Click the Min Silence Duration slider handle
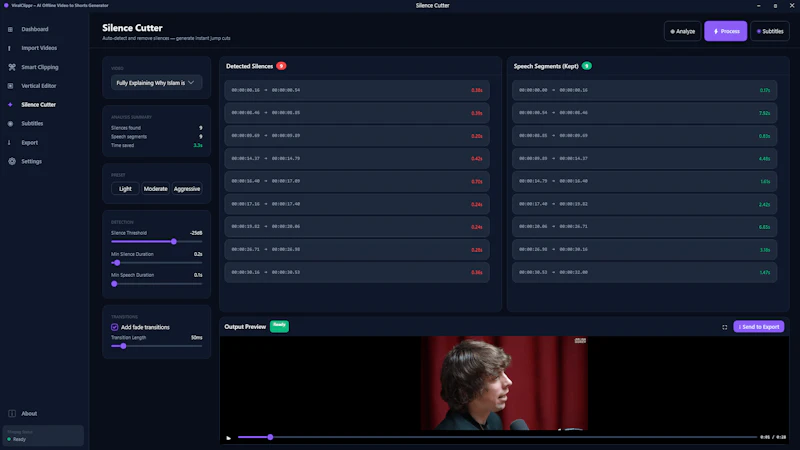The image size is (800, 450). (x=117, y=263)
